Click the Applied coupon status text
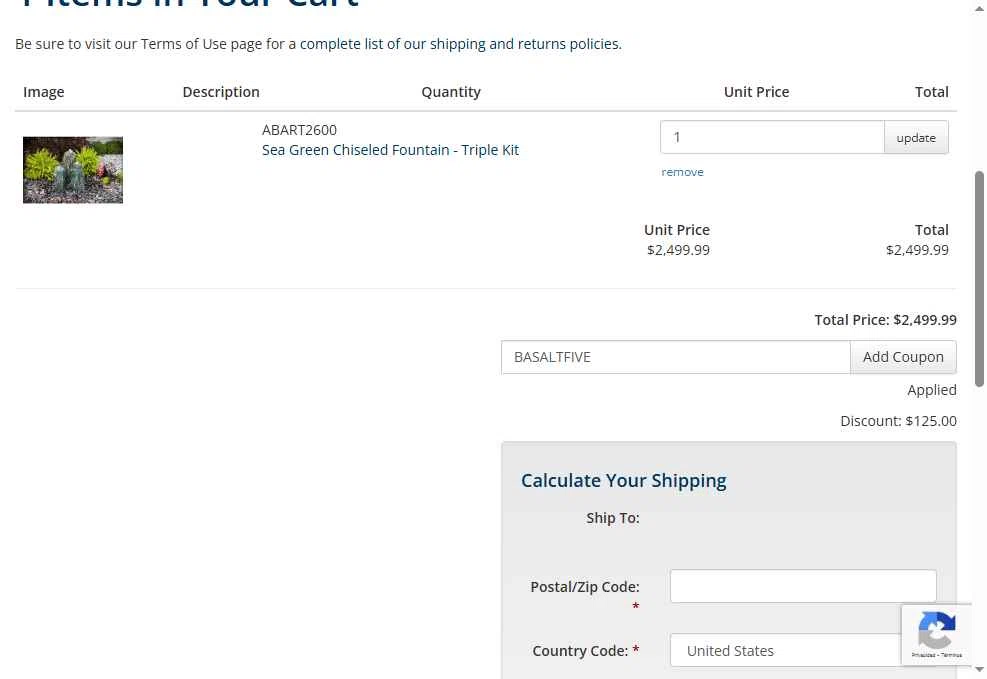This screenshot has width=987, height=679. [932, 390]
